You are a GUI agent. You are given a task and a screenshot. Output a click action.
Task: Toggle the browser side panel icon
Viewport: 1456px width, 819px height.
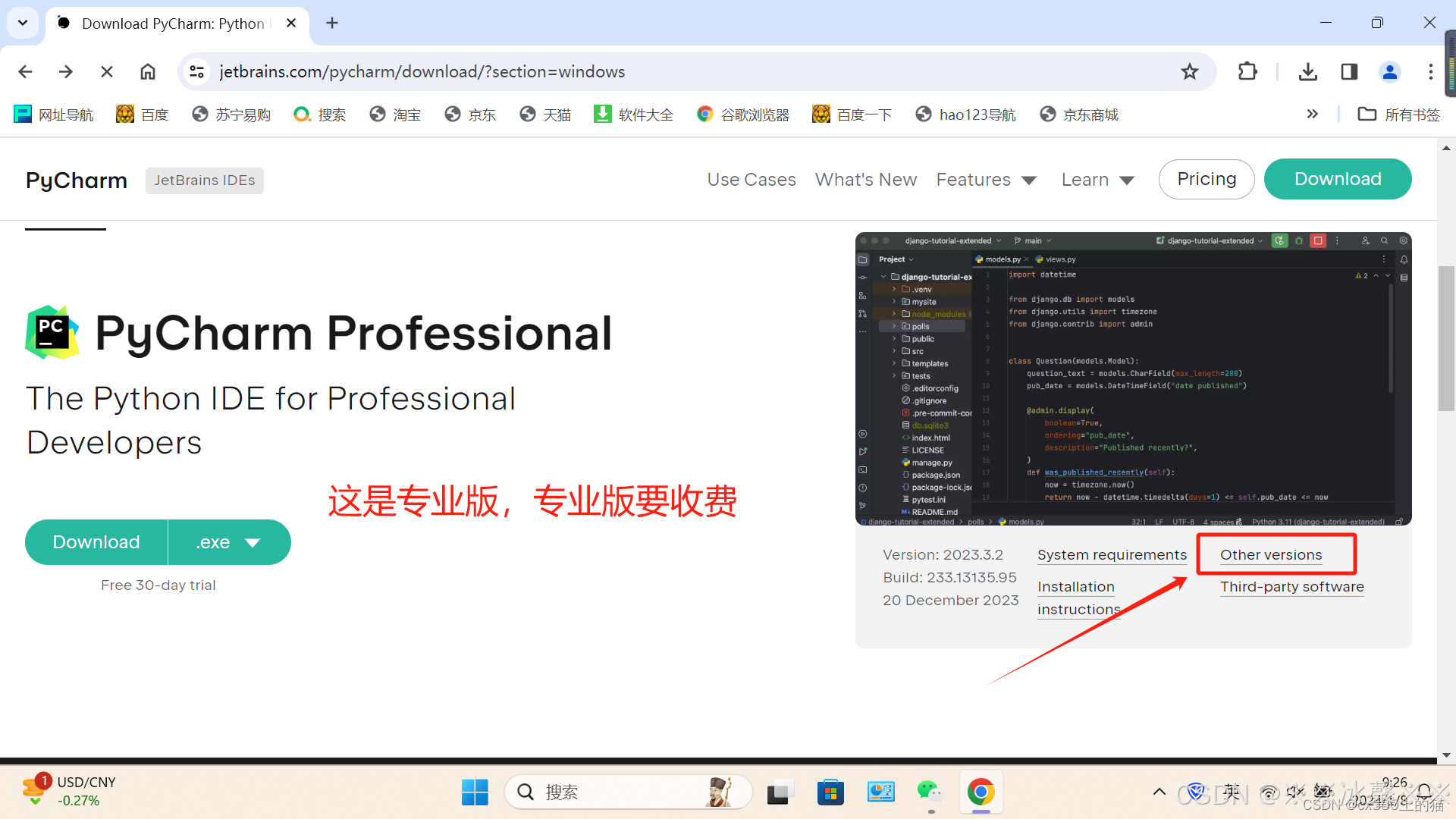point(1349,71)
